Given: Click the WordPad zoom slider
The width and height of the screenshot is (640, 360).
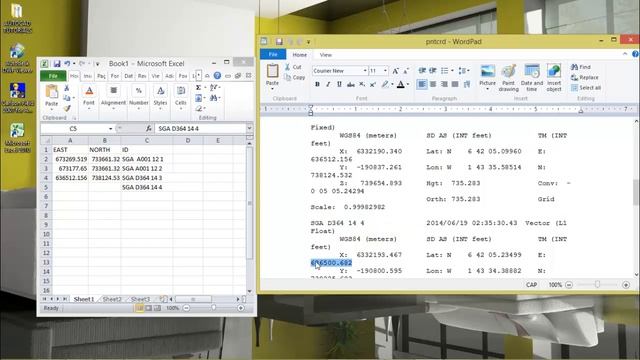Looking at the screenshot, I should tap(597, 284).
